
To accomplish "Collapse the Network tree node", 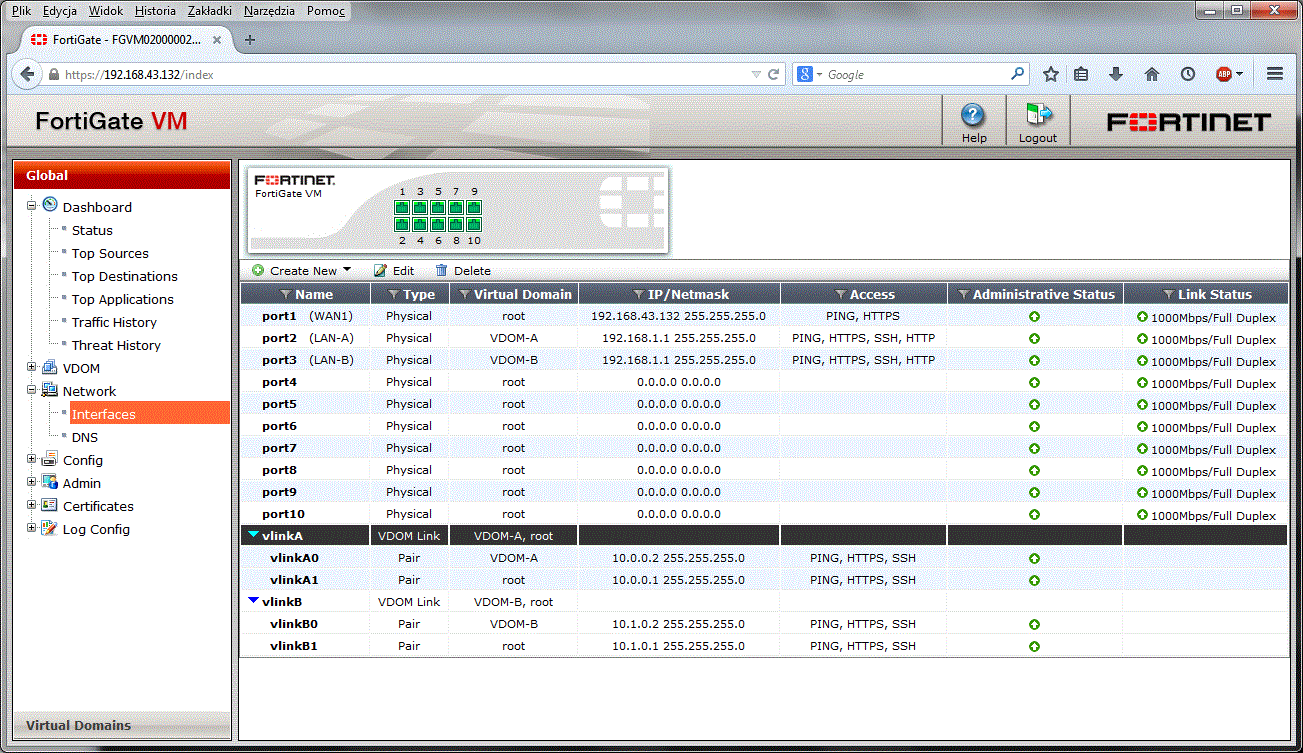I will [31, 390].
